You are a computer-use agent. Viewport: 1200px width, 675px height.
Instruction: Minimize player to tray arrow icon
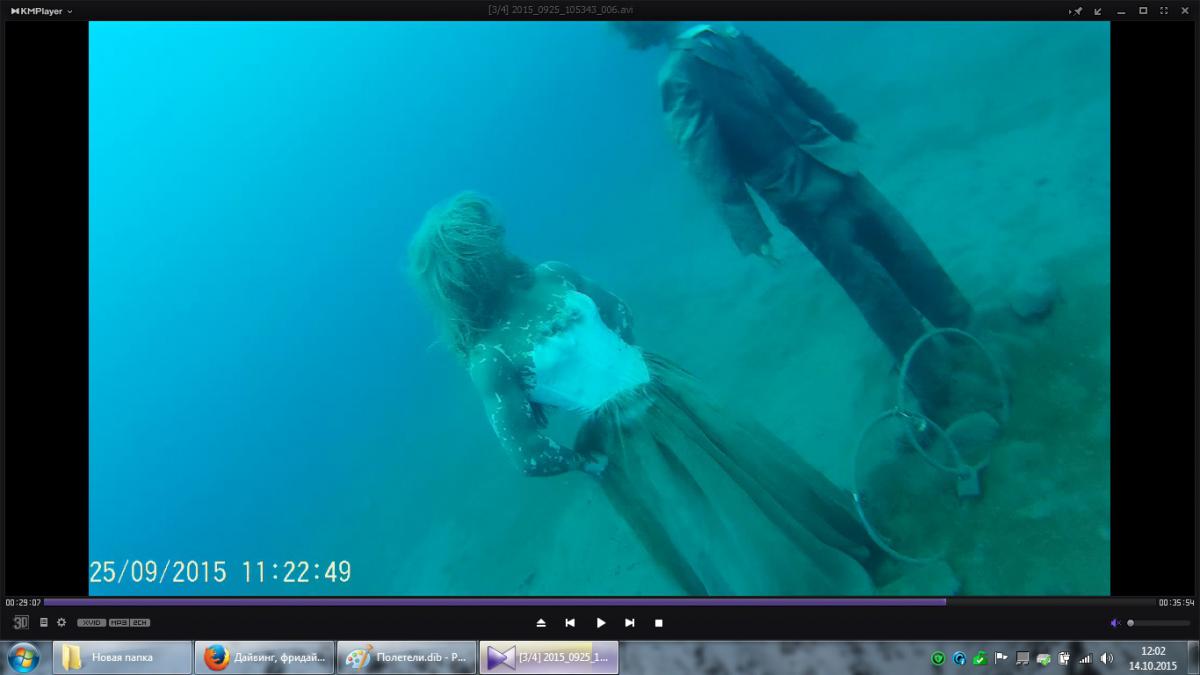pyautogui.click(x=1098, y=11)
